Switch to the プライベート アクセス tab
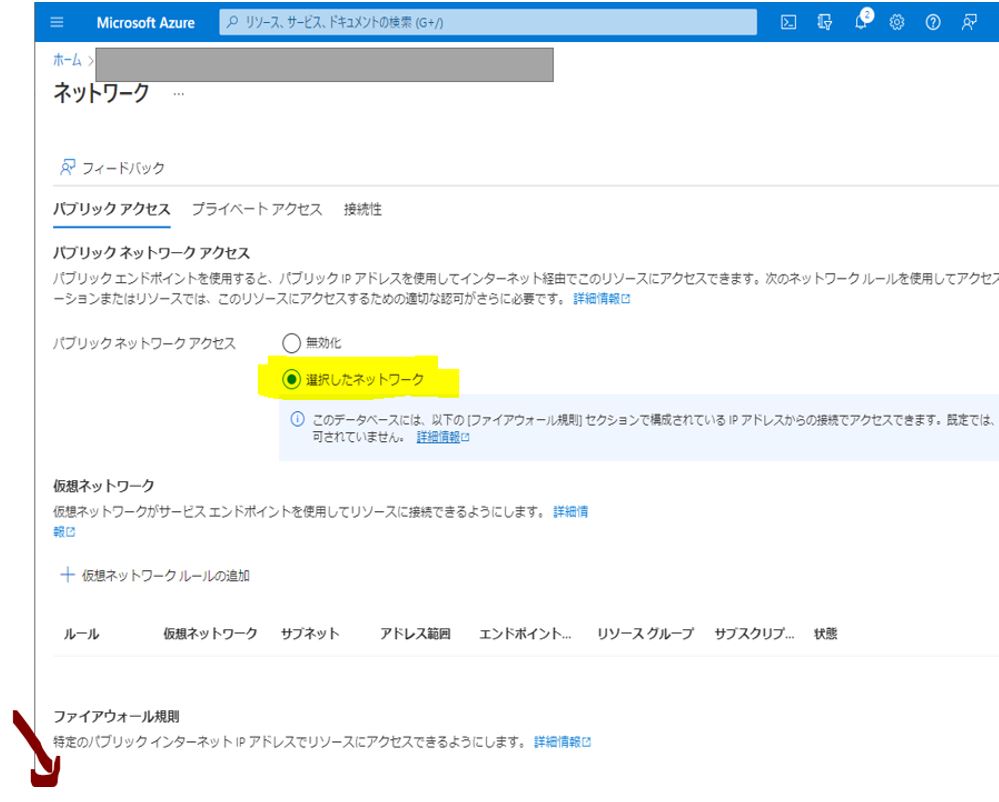The image size is (999, 802). (x=257, y=209)
